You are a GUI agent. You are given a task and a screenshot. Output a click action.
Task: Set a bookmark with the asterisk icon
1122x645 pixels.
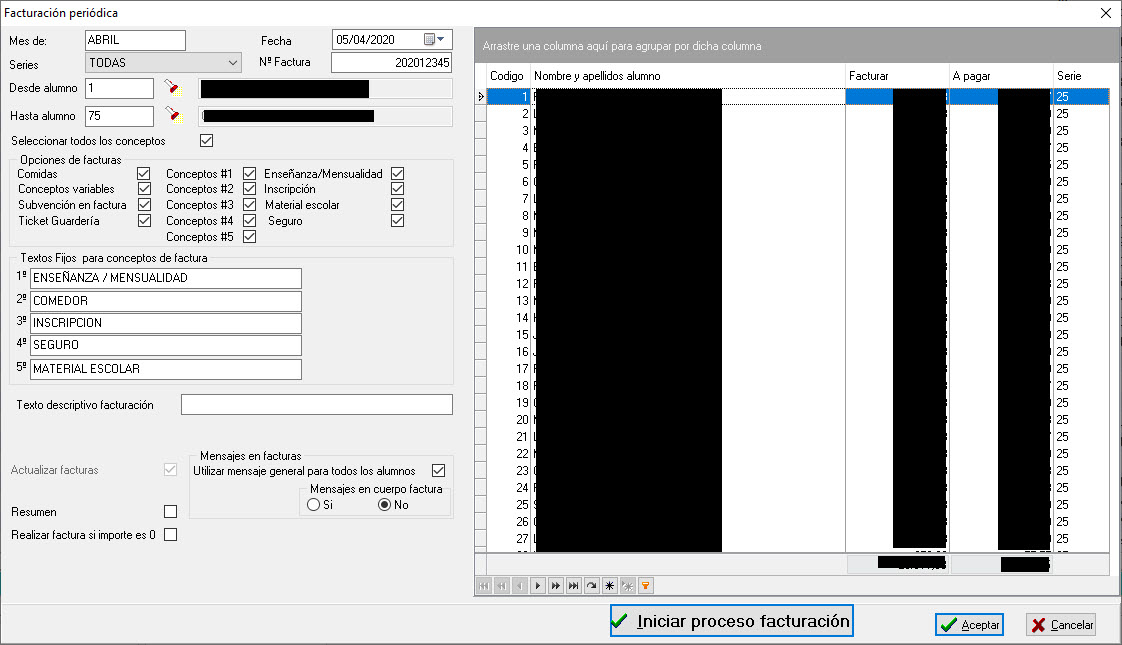pyautogui.click(x=610, y=586)
